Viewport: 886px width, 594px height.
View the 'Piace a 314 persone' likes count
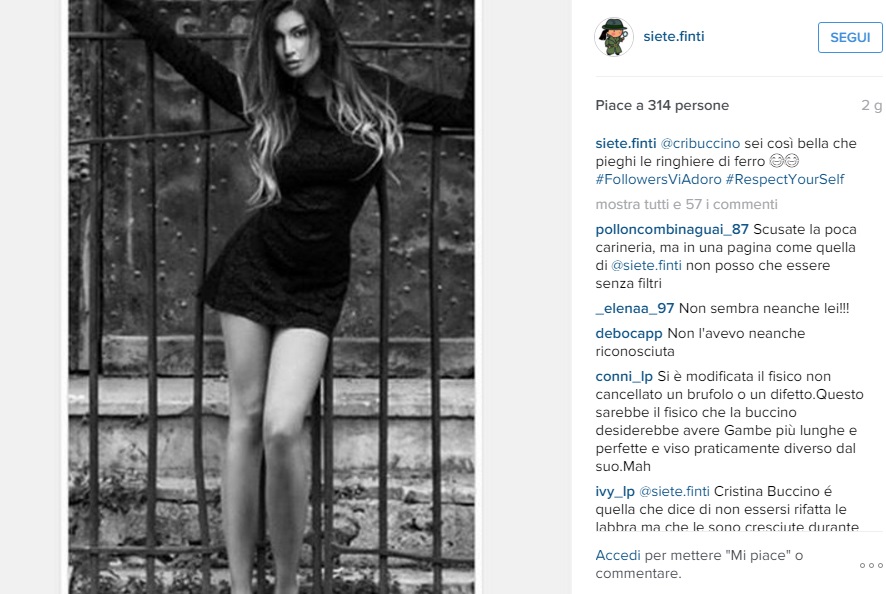point(662,105)
